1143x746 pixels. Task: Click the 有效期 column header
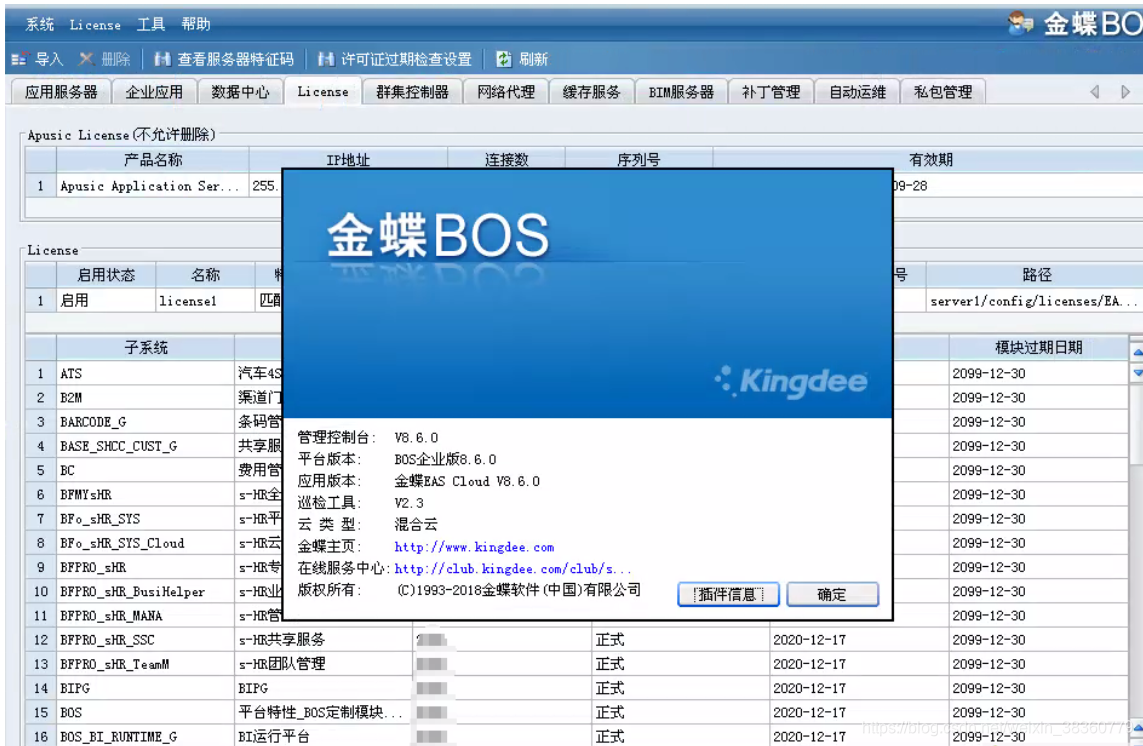(930, 160)
